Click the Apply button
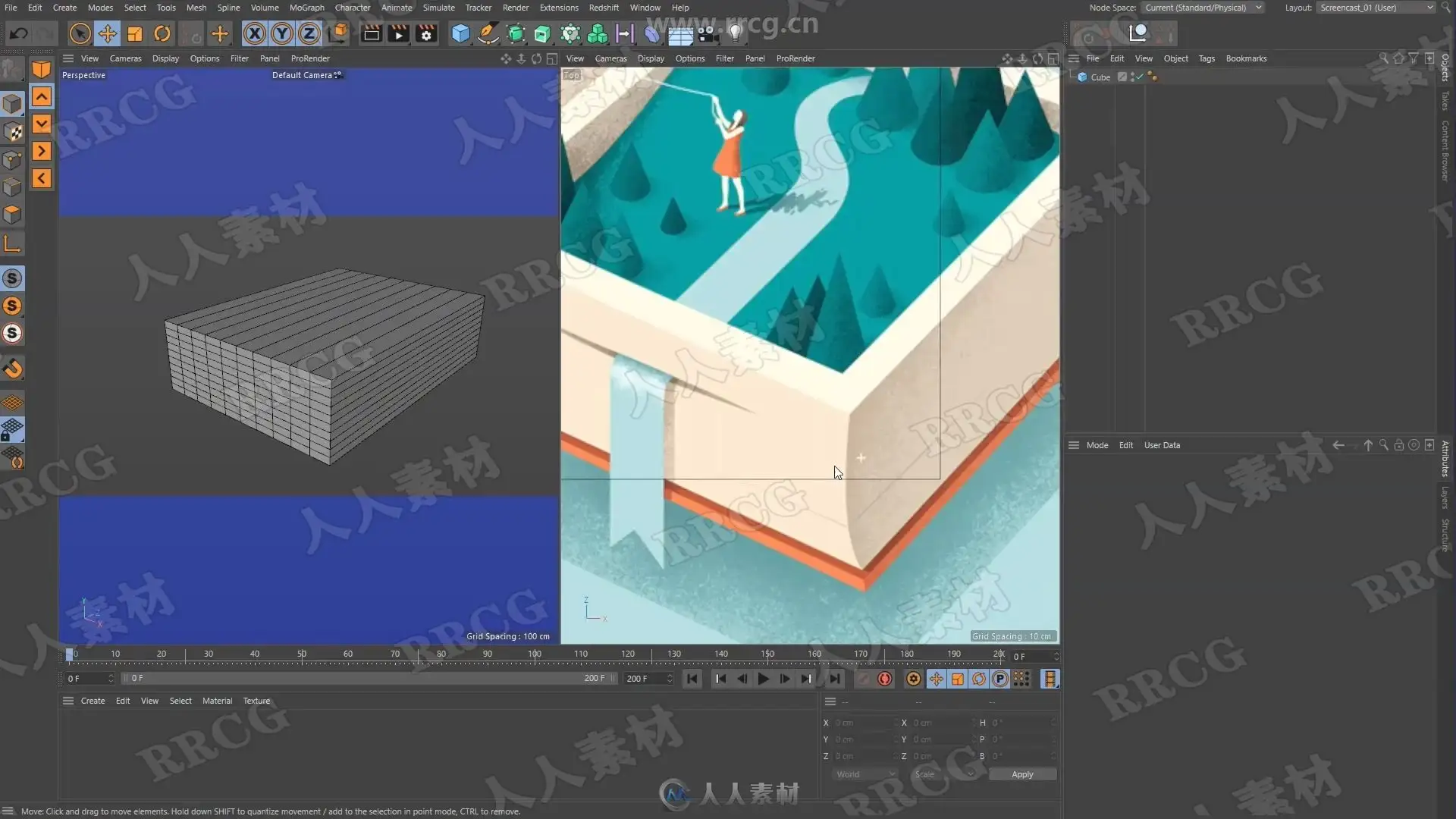The image size is (1456, 819). coord(1021,774)
